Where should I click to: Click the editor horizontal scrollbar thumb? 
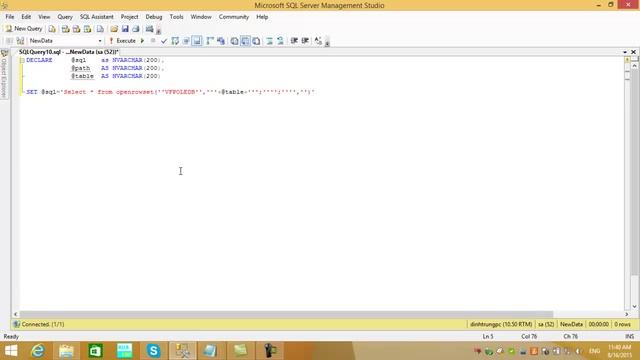click(x=286, y=314)
